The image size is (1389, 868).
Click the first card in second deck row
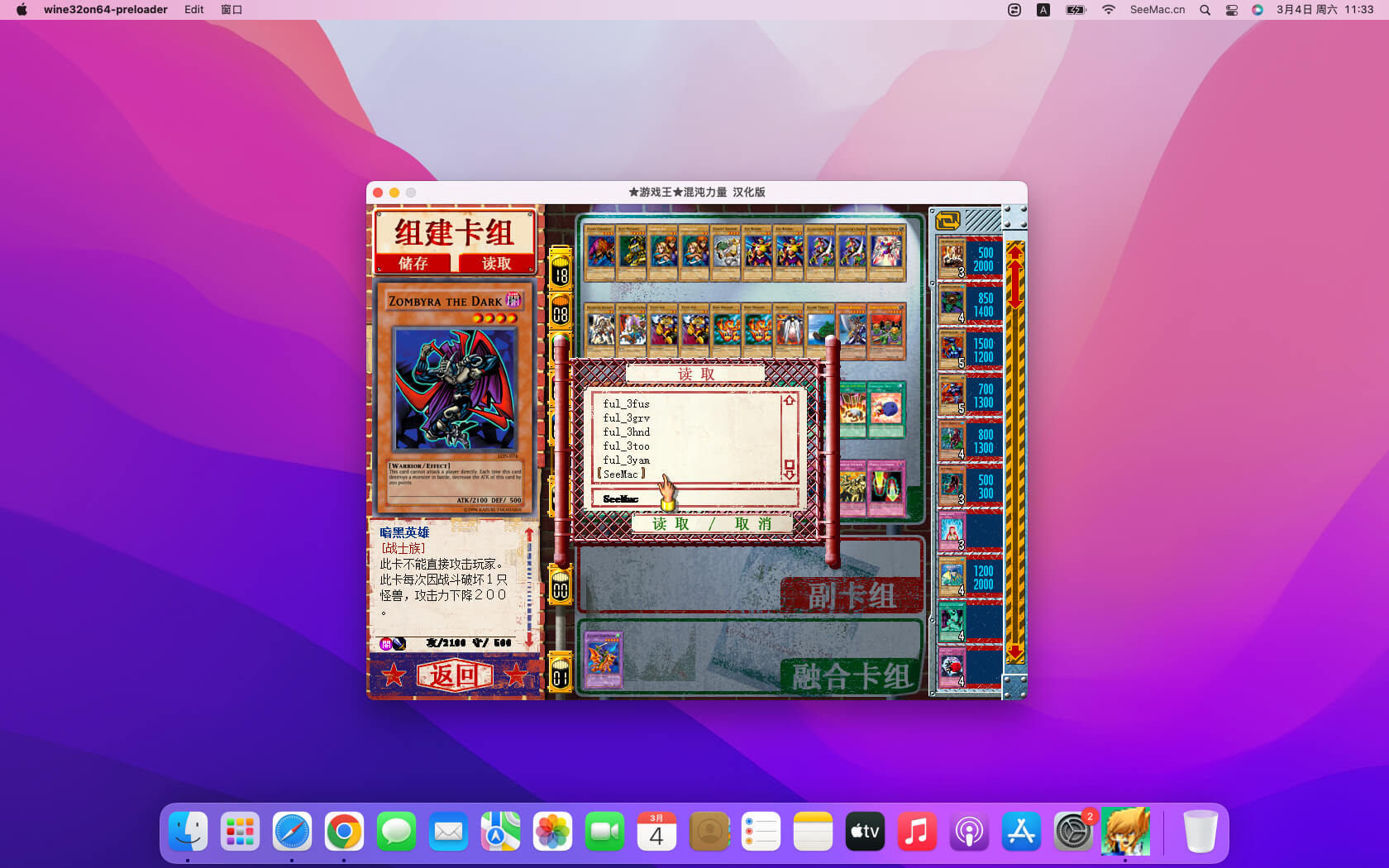click(x=600, y=331)
